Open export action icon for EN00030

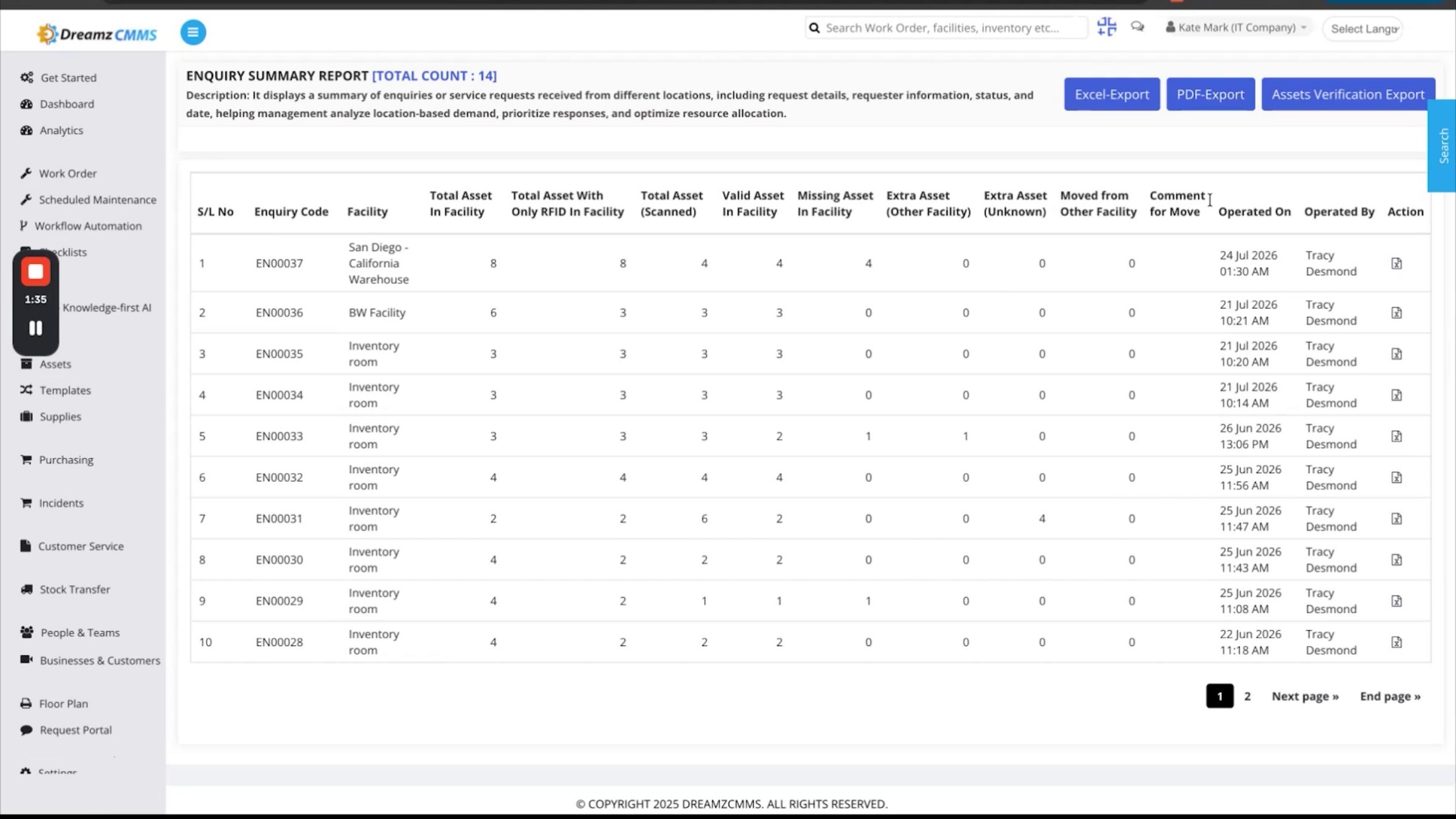pos(1397,560)
